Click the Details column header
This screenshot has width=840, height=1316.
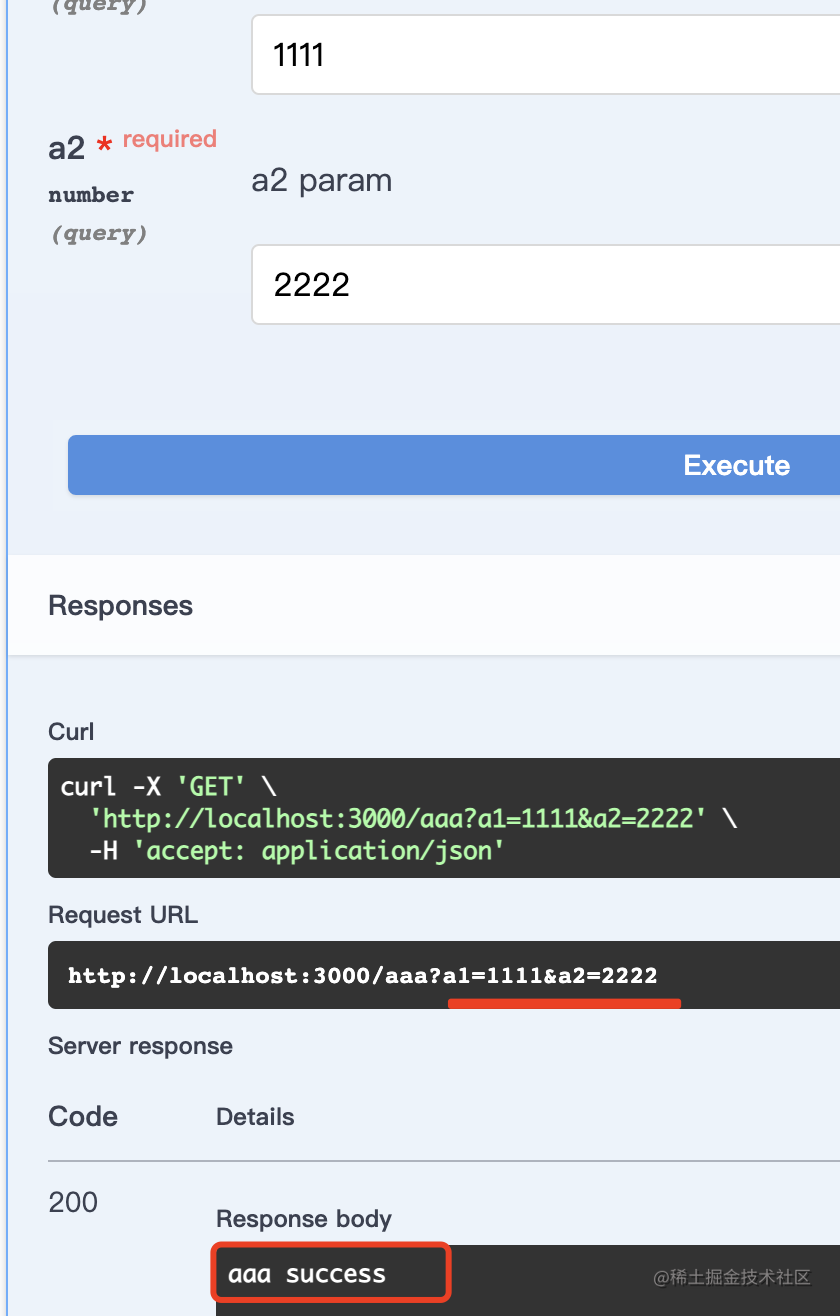(255, 1117)
